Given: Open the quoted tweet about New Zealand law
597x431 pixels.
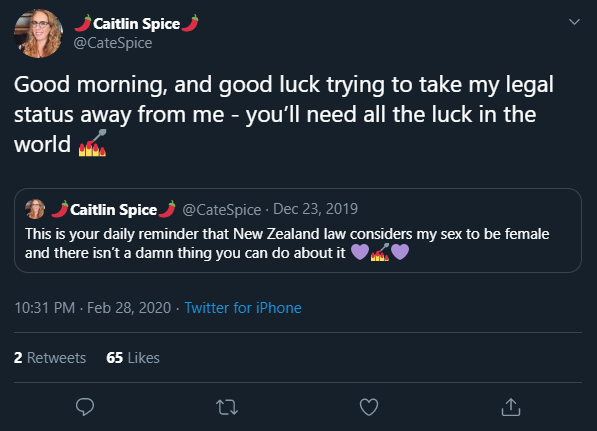Looking at the screenshot, I should click(298, 230).
